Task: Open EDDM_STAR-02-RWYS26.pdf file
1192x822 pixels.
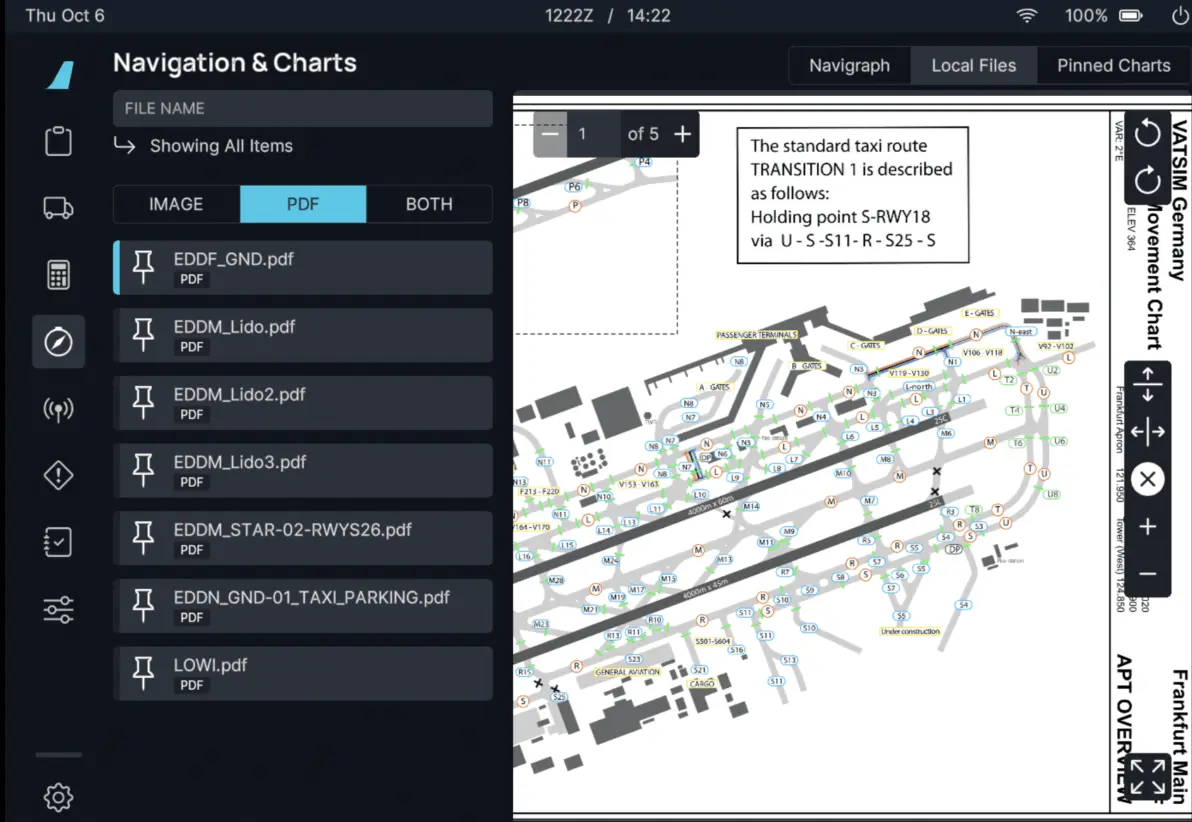Action: pos(303,538)
